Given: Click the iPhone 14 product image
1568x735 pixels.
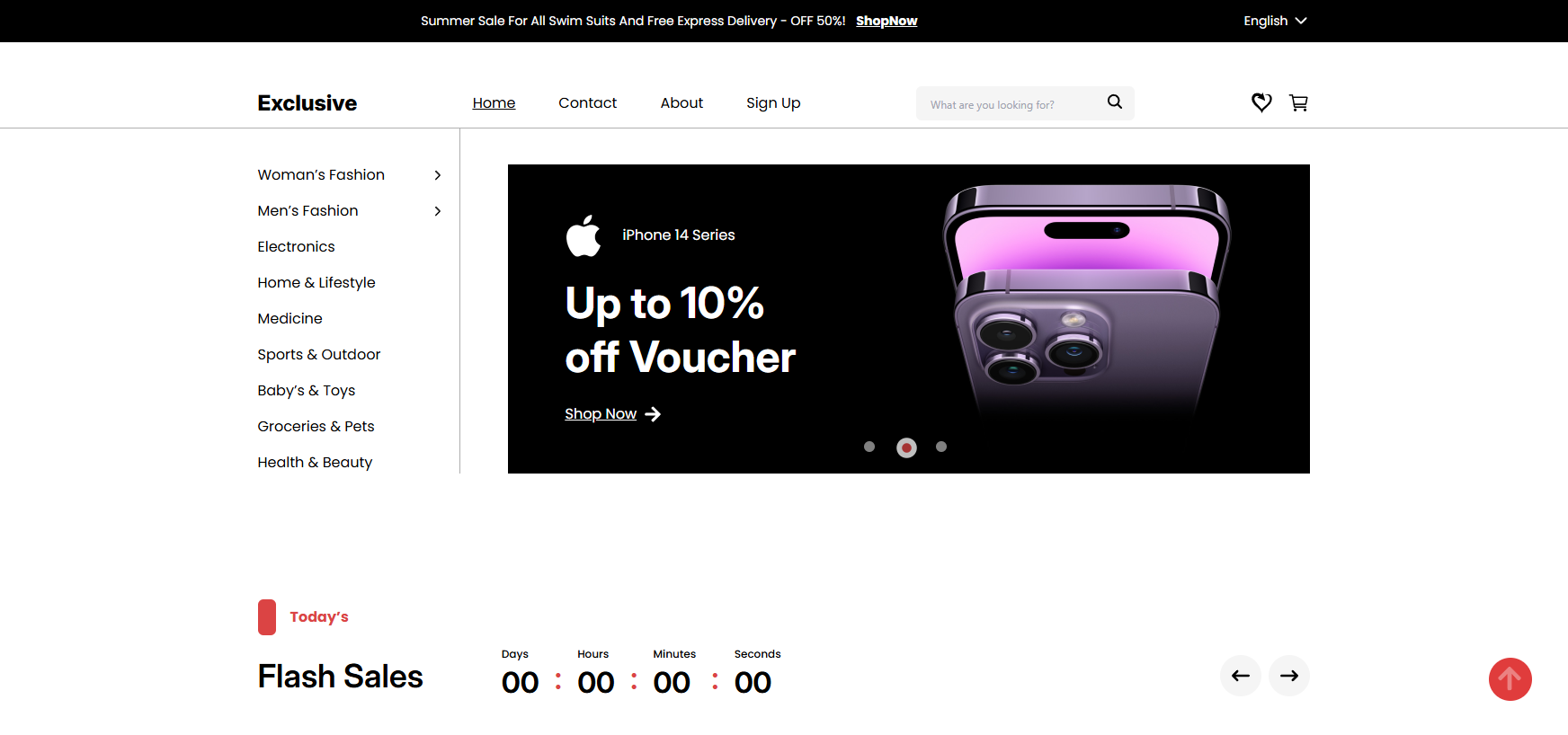Looking at the screenshot, I should pos(1086,301).
